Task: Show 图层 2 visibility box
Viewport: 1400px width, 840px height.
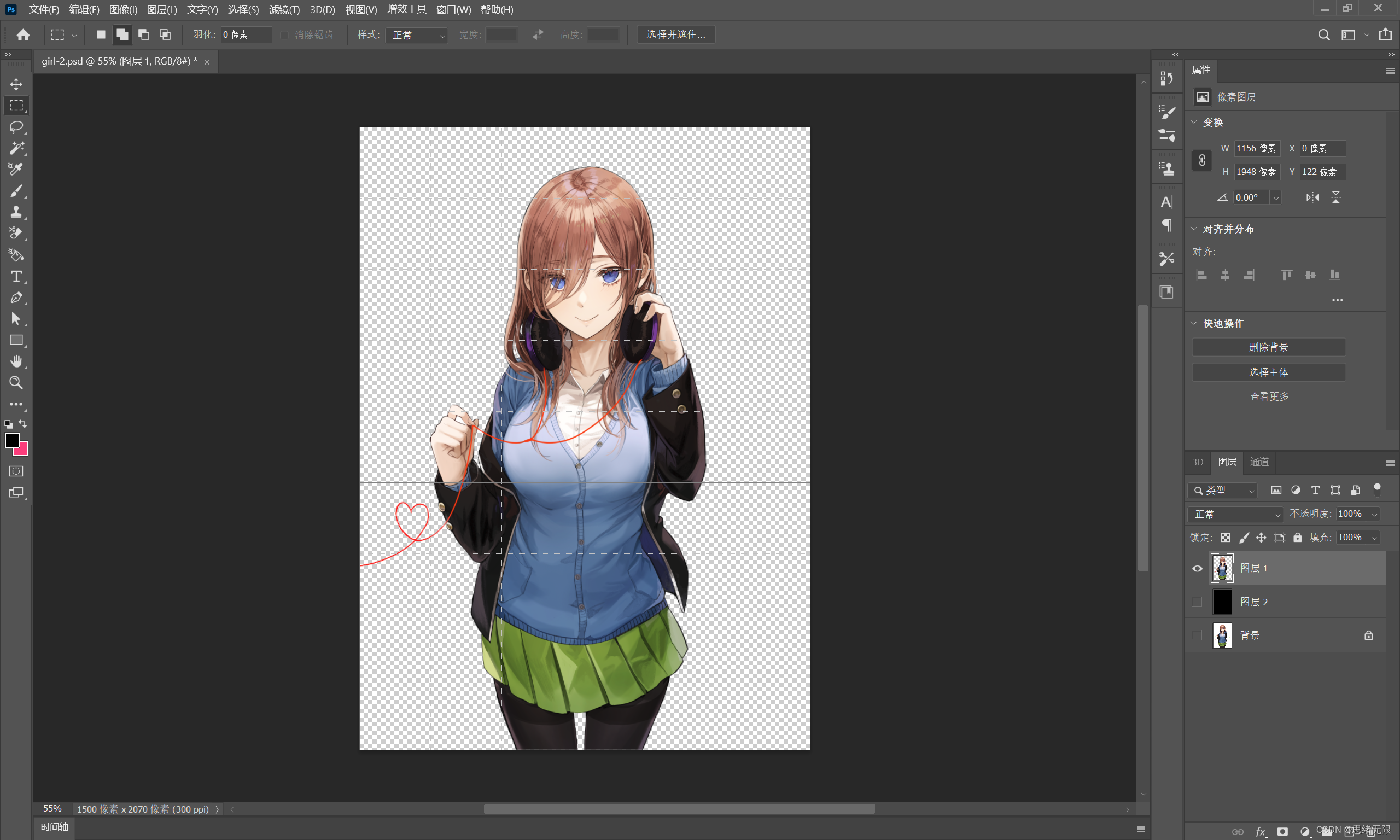Action: (1197, 602)
